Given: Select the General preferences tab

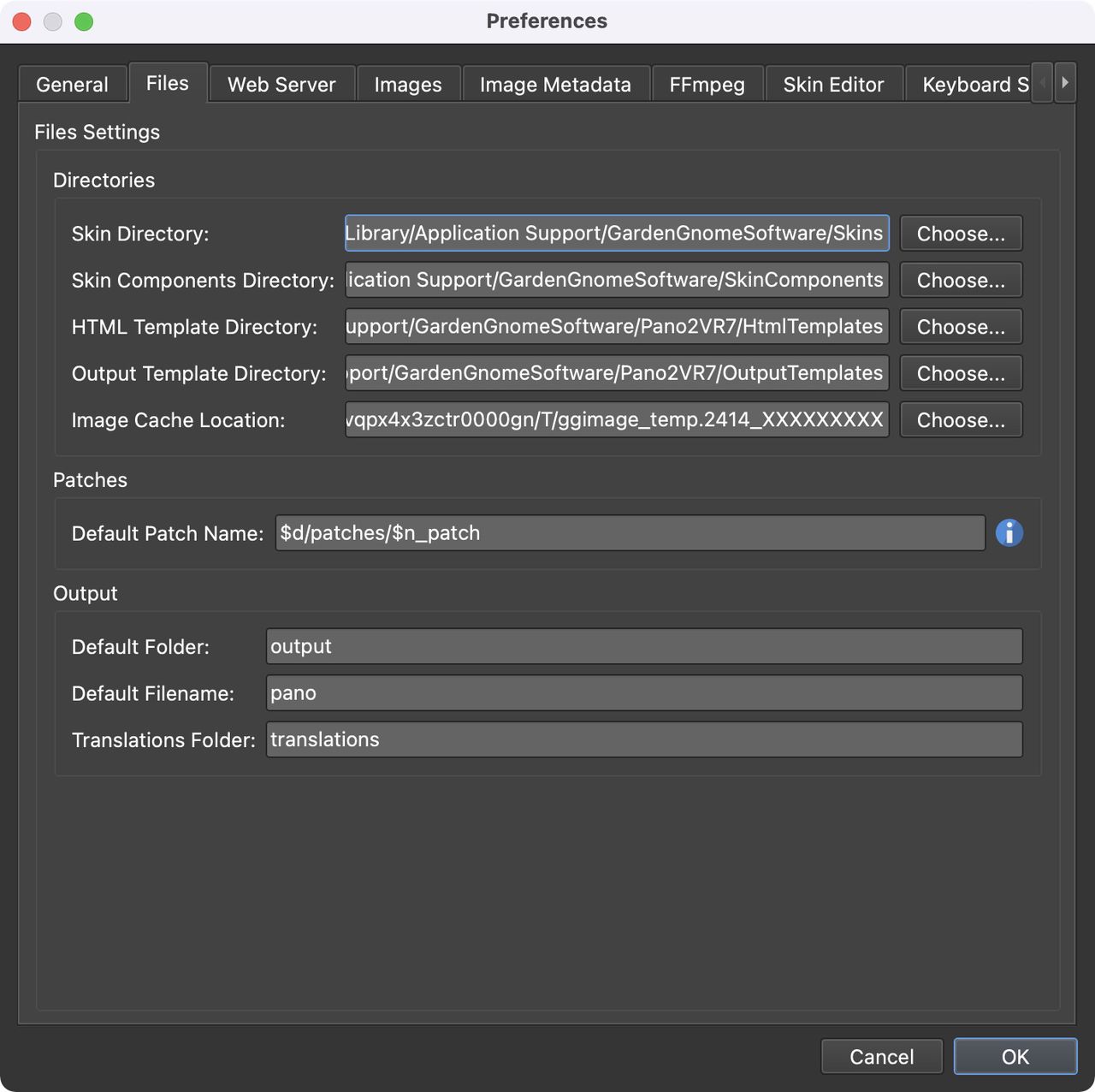Looking at the screenshot, I should click(72, 84).
